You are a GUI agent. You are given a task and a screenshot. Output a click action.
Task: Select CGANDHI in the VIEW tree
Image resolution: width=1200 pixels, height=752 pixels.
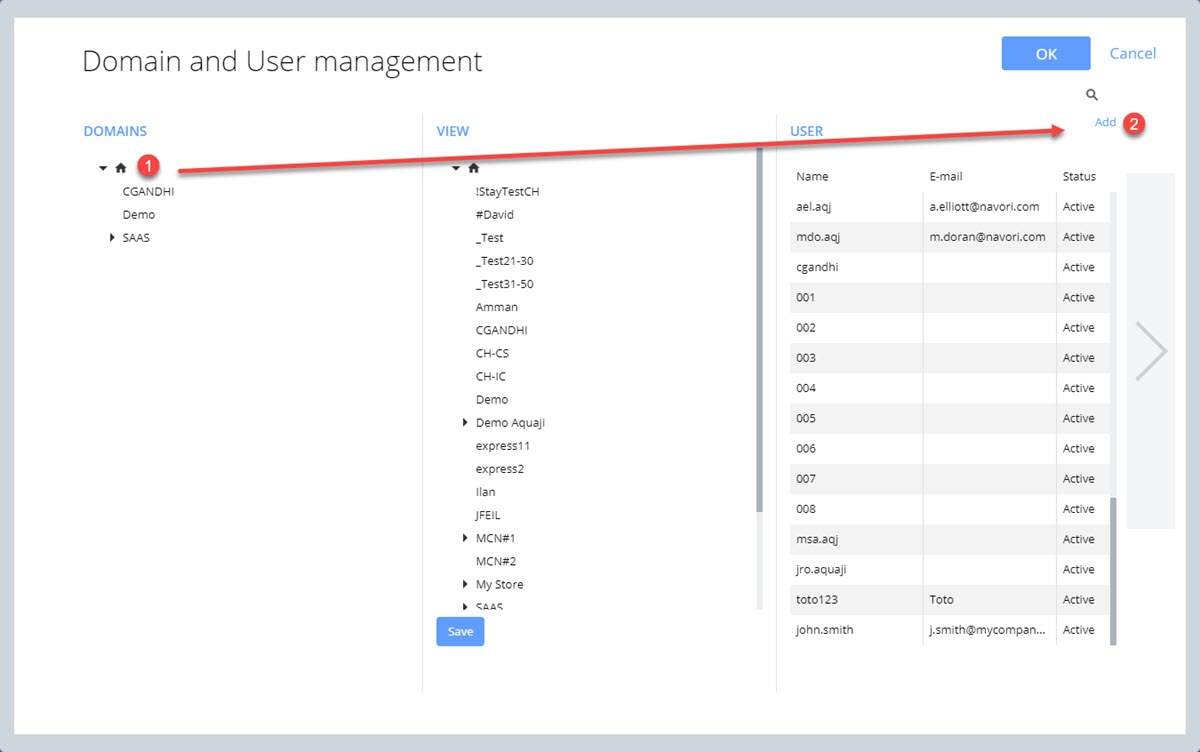click(x=502, y=330)
